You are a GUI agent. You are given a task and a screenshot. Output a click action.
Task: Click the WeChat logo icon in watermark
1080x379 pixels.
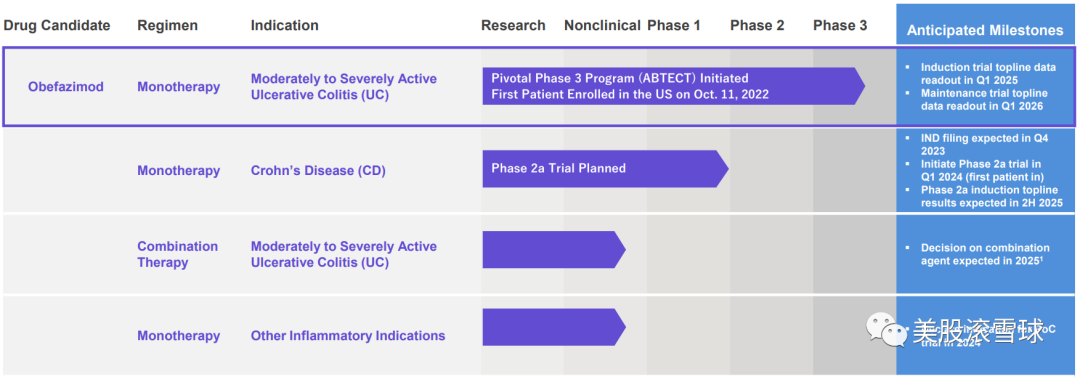pyautogui.click(x=886, y=331)
